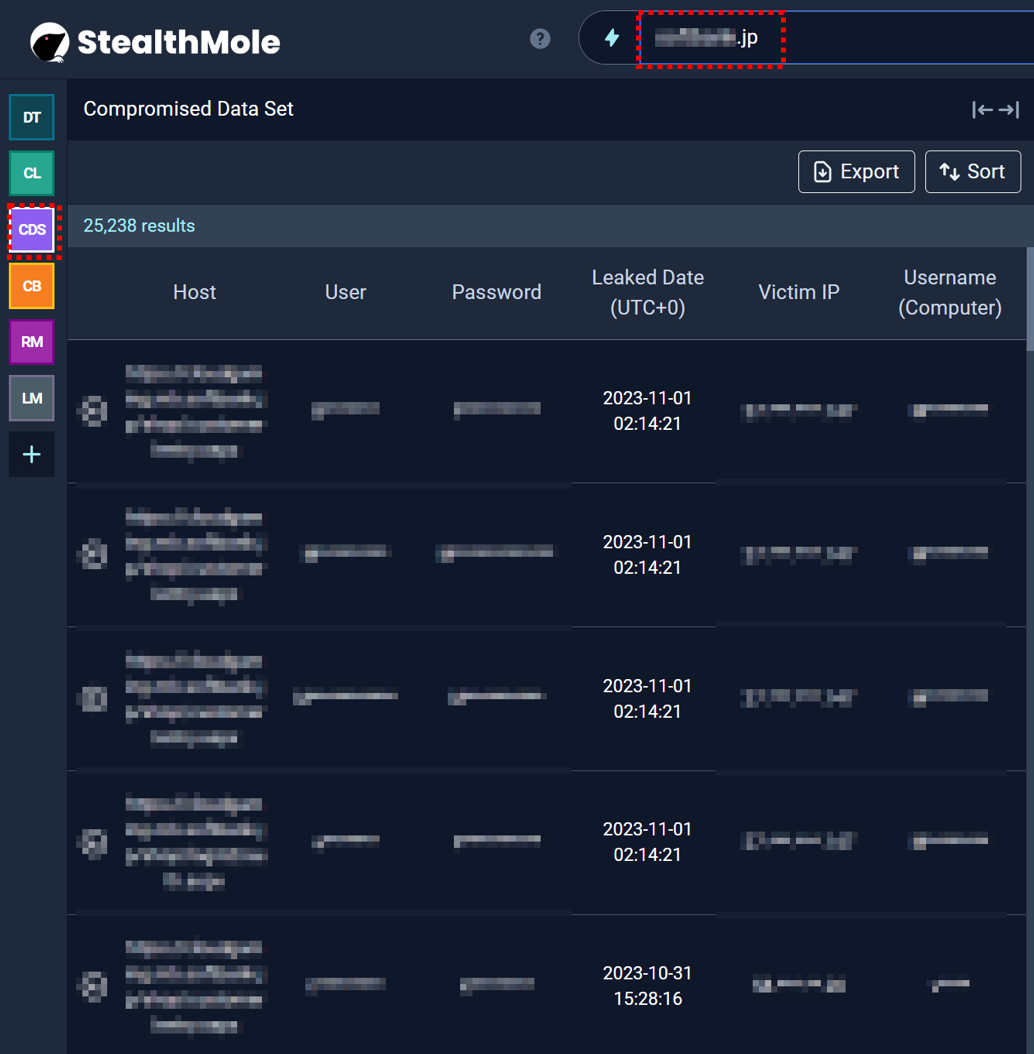Click the Password column header
Screen dimensions: 1034x1054
point(496,293)
